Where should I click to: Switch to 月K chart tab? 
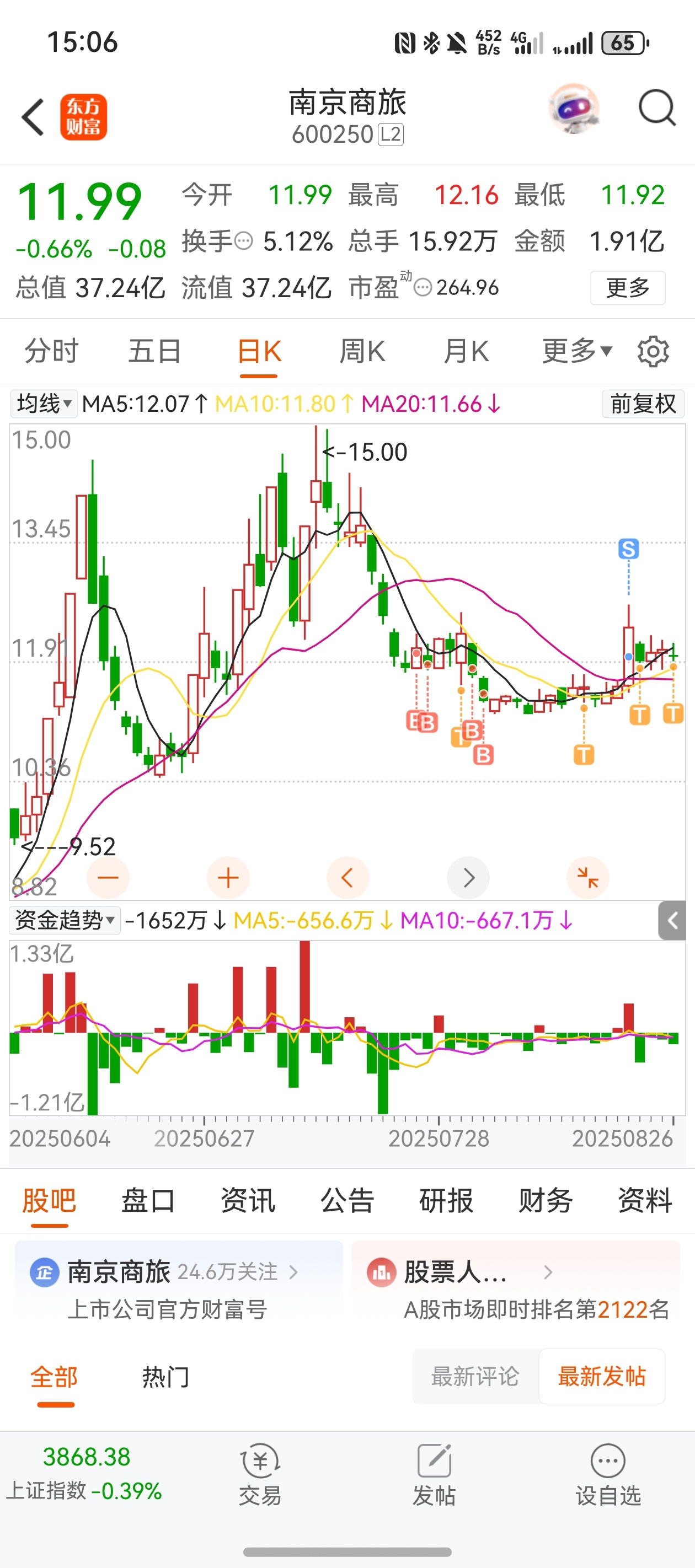point(466,351)
